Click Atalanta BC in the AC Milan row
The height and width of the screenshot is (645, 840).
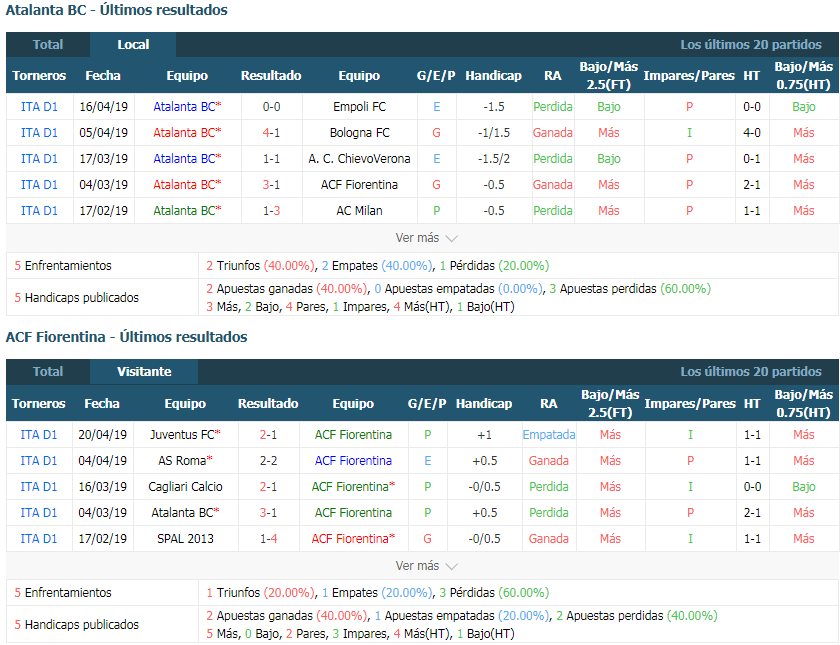point(187,211)
